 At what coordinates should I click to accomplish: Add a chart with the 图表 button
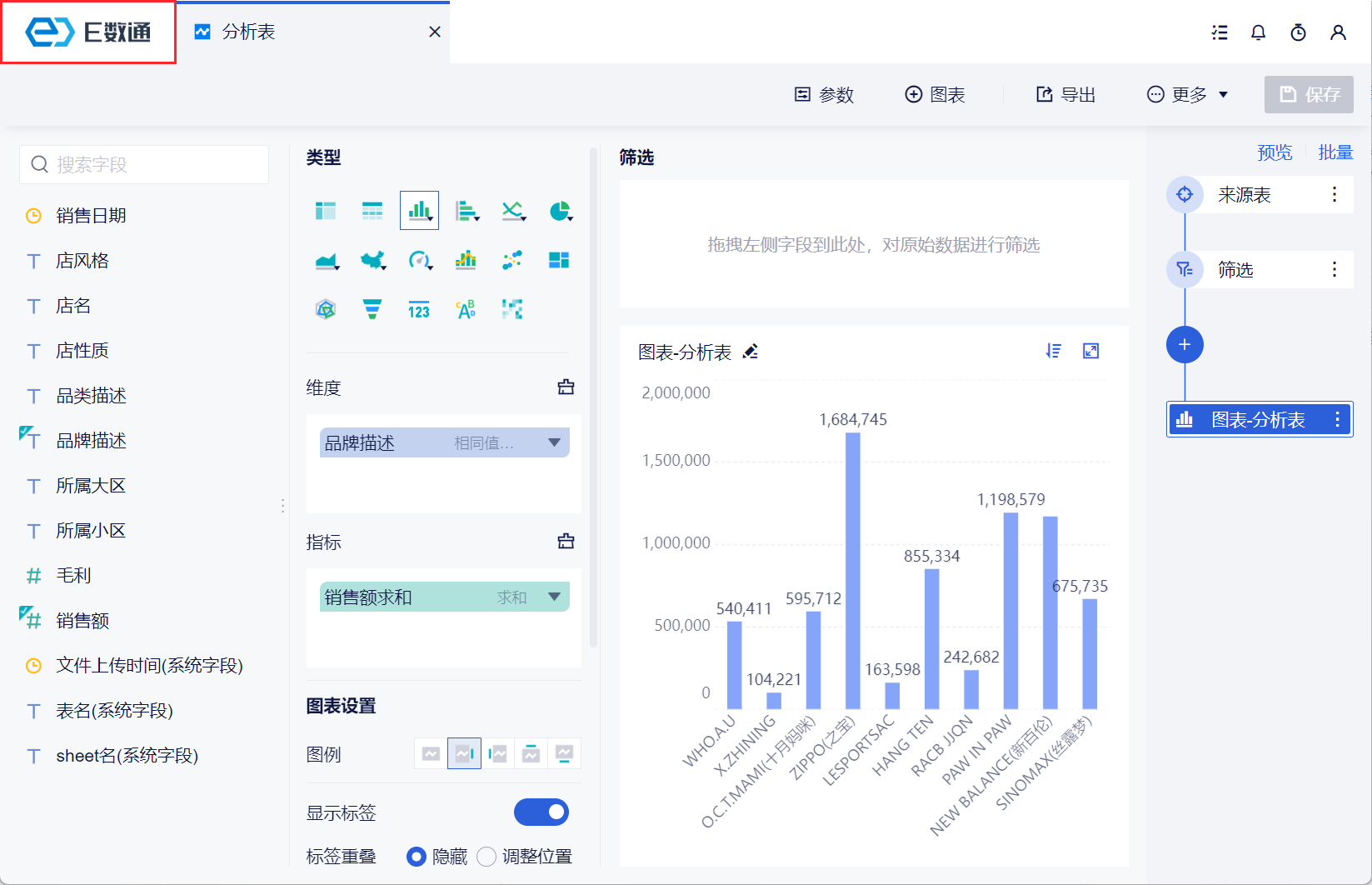[935, 95]
